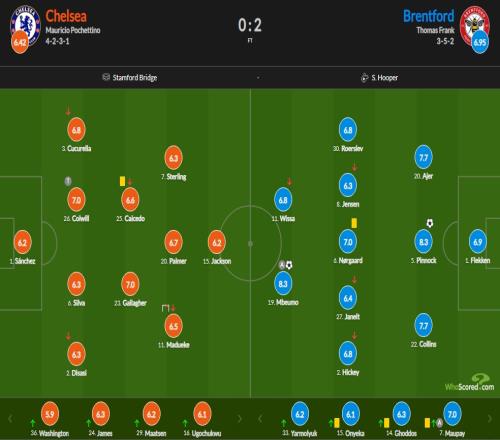Select substitute Washington on Chelsea bench
The height and width of the screenshot is (440, 500).
tap(50, 414)
